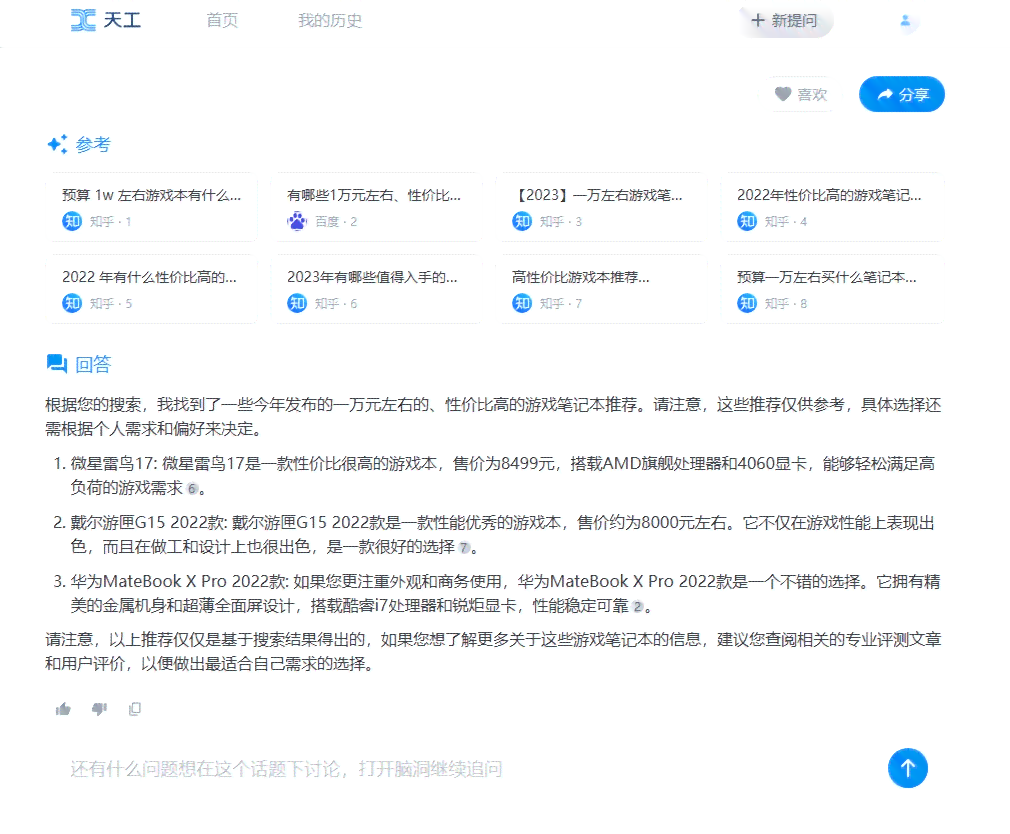The image size is (1010, 834).
Task: Open the user profile avatar icon
Action: pos(905,21)
